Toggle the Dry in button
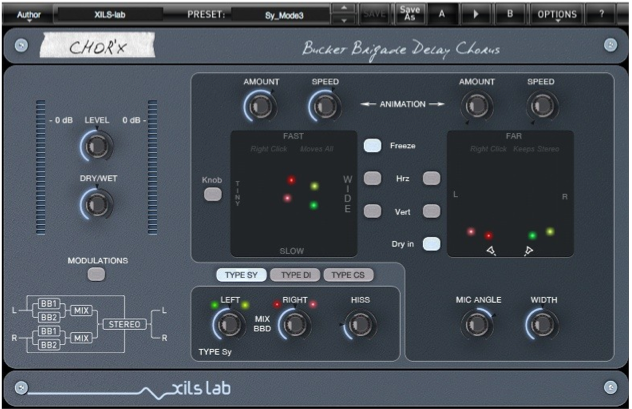Screen dimensions: 632x409 click(x=431, y=244)
